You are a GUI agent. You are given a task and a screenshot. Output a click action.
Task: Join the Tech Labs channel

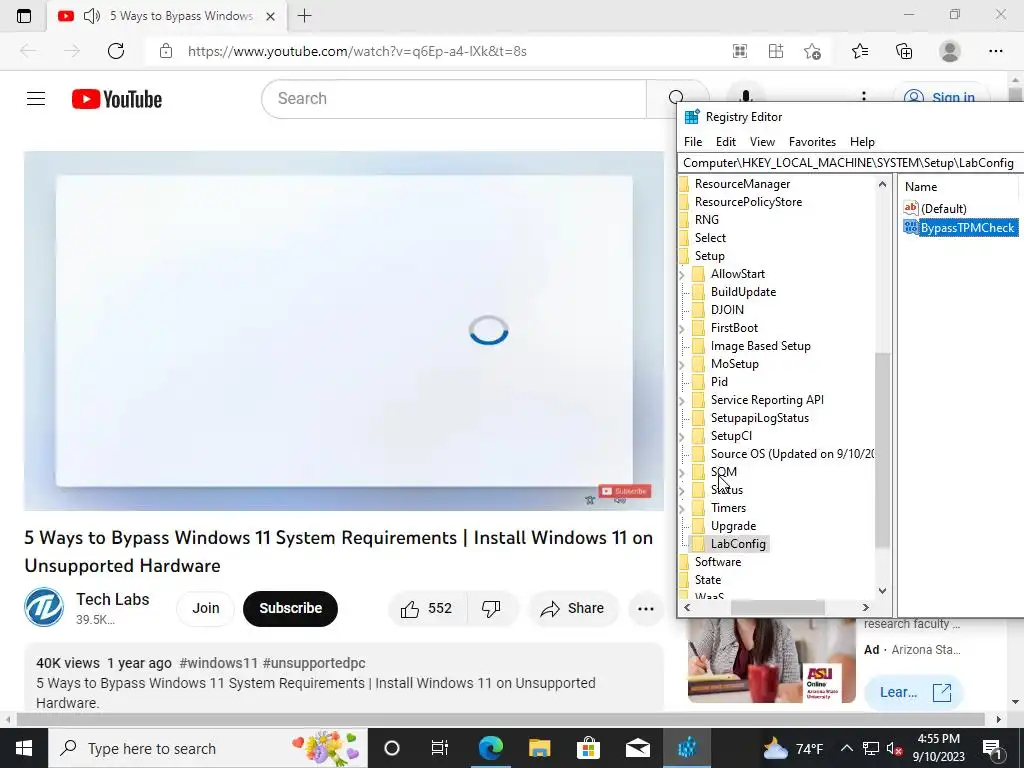[206, 609]
